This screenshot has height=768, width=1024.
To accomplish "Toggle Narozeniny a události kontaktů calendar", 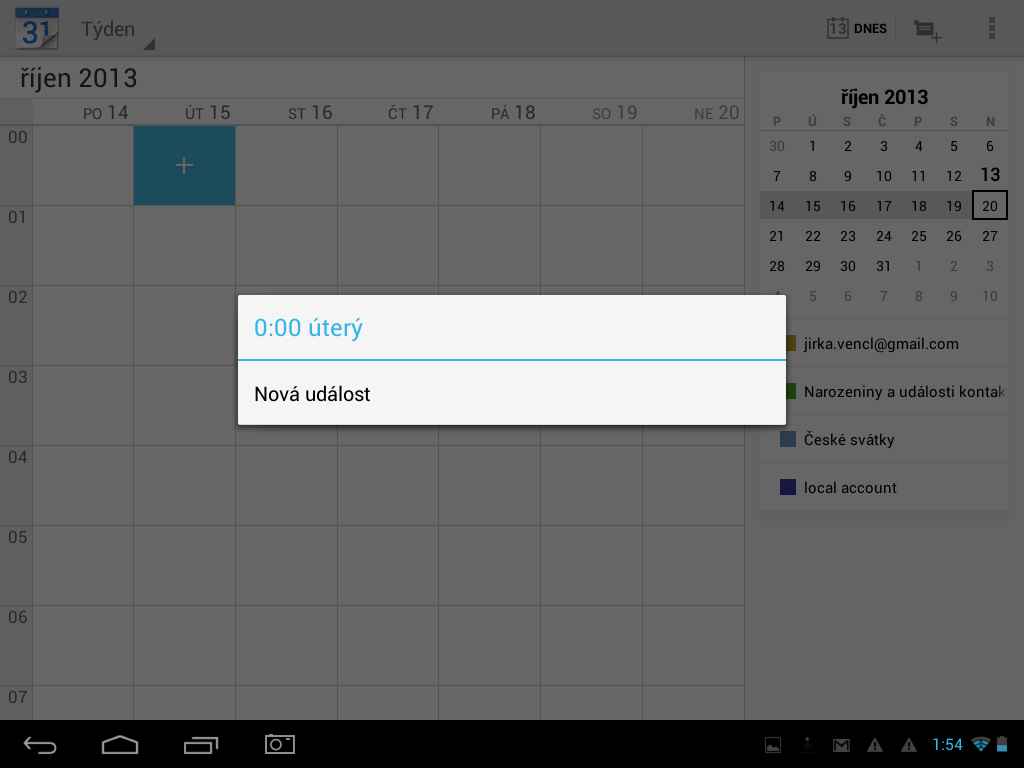I will (897, 392).
